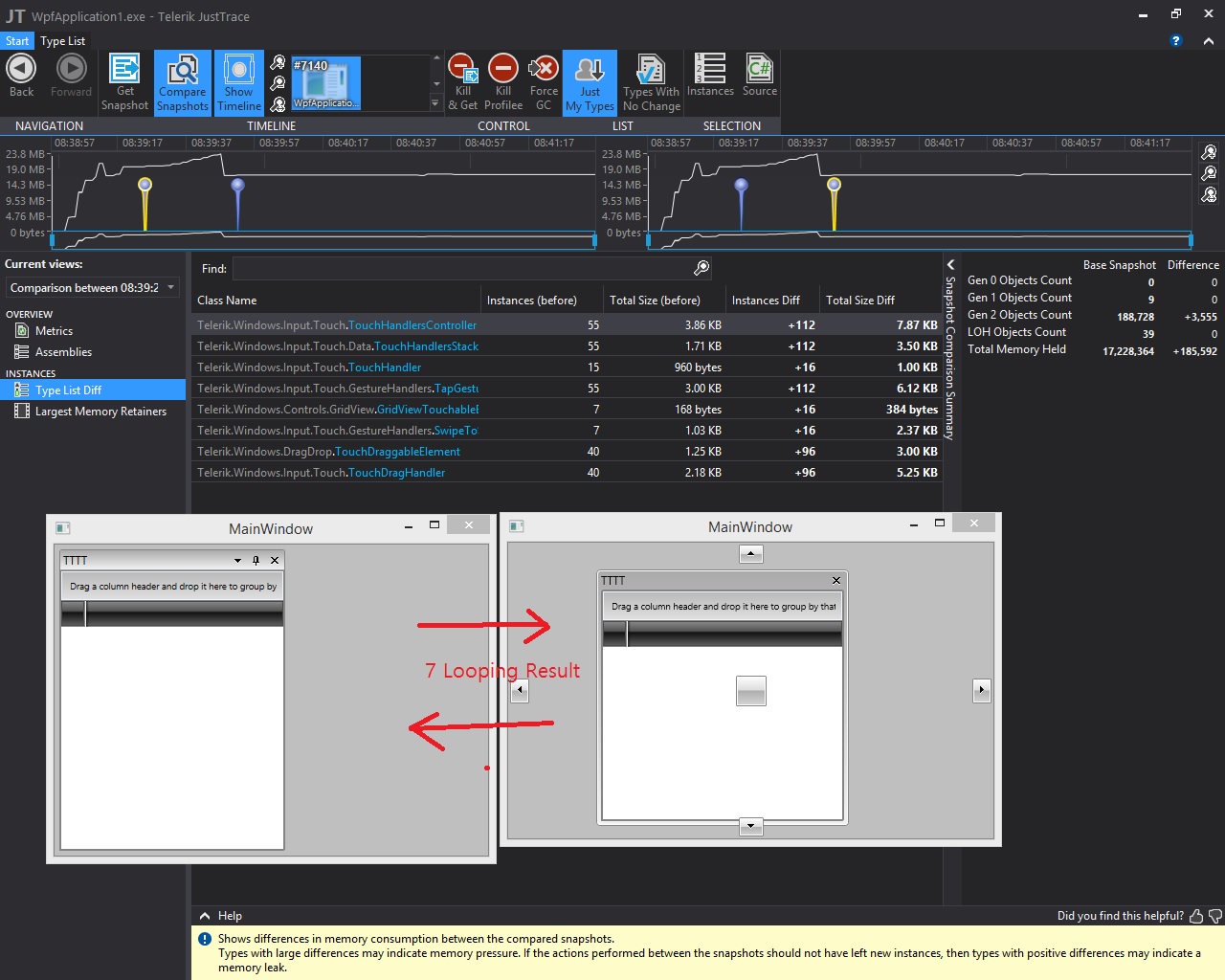Select snapshot thumbnail #7140
Viewport: 1225px width, 980px height.
click(x=326, y=82)
